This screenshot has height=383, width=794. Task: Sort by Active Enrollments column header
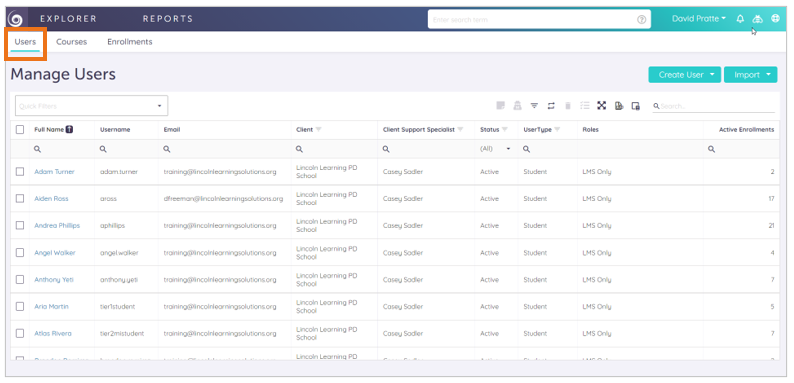(746, 130)
